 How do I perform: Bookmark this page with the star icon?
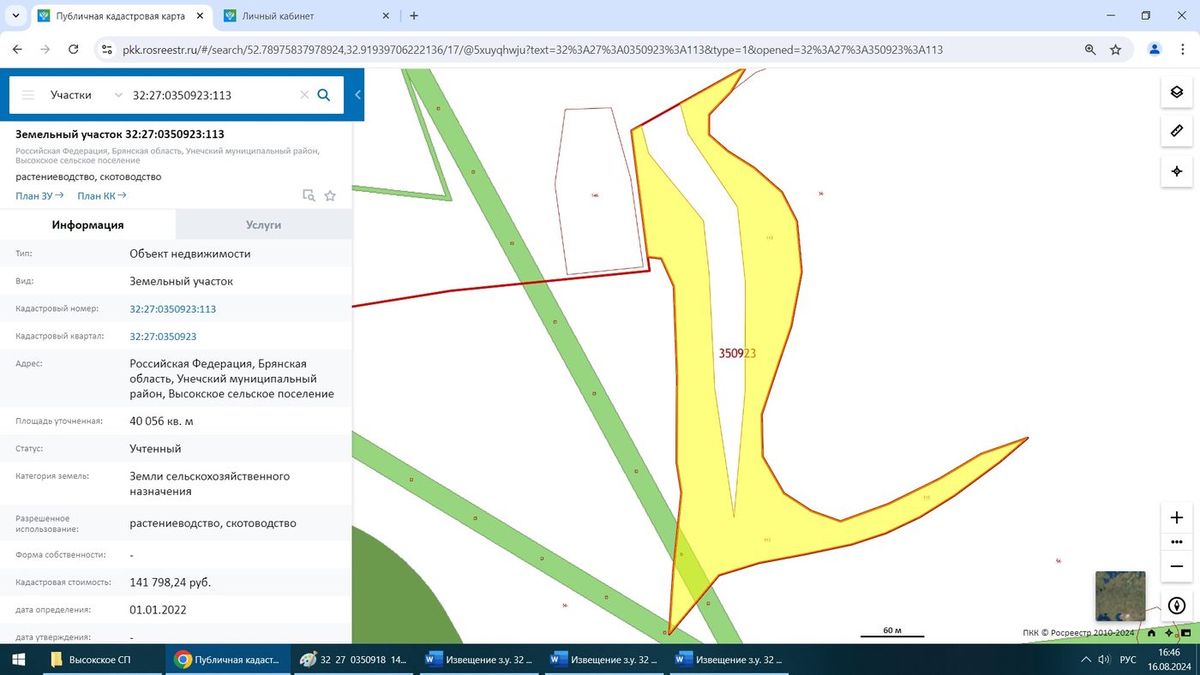point(1116,49)
